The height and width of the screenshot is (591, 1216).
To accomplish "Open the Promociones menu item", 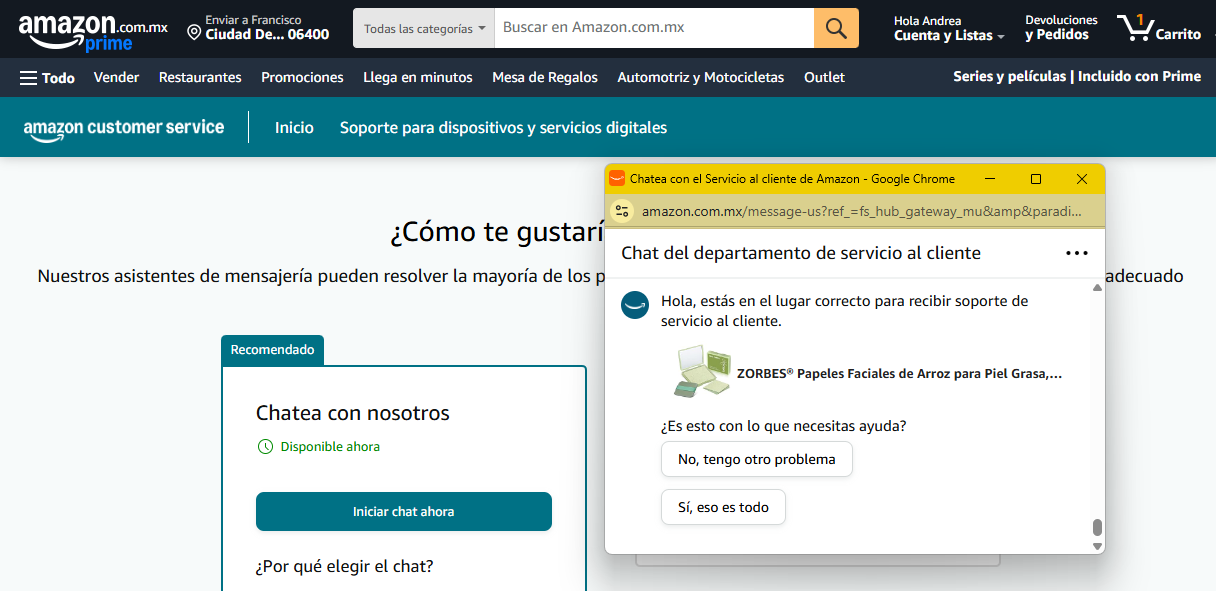I will [302, 77].
